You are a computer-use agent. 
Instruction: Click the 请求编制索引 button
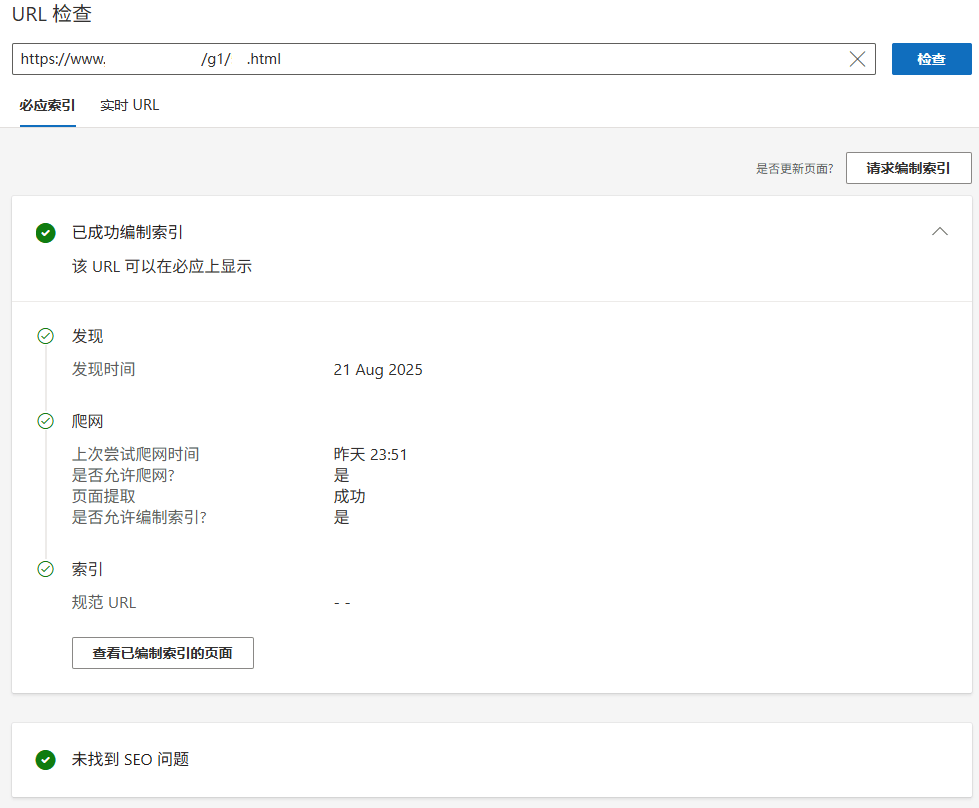pyautogui.click(x=908, y=168)
